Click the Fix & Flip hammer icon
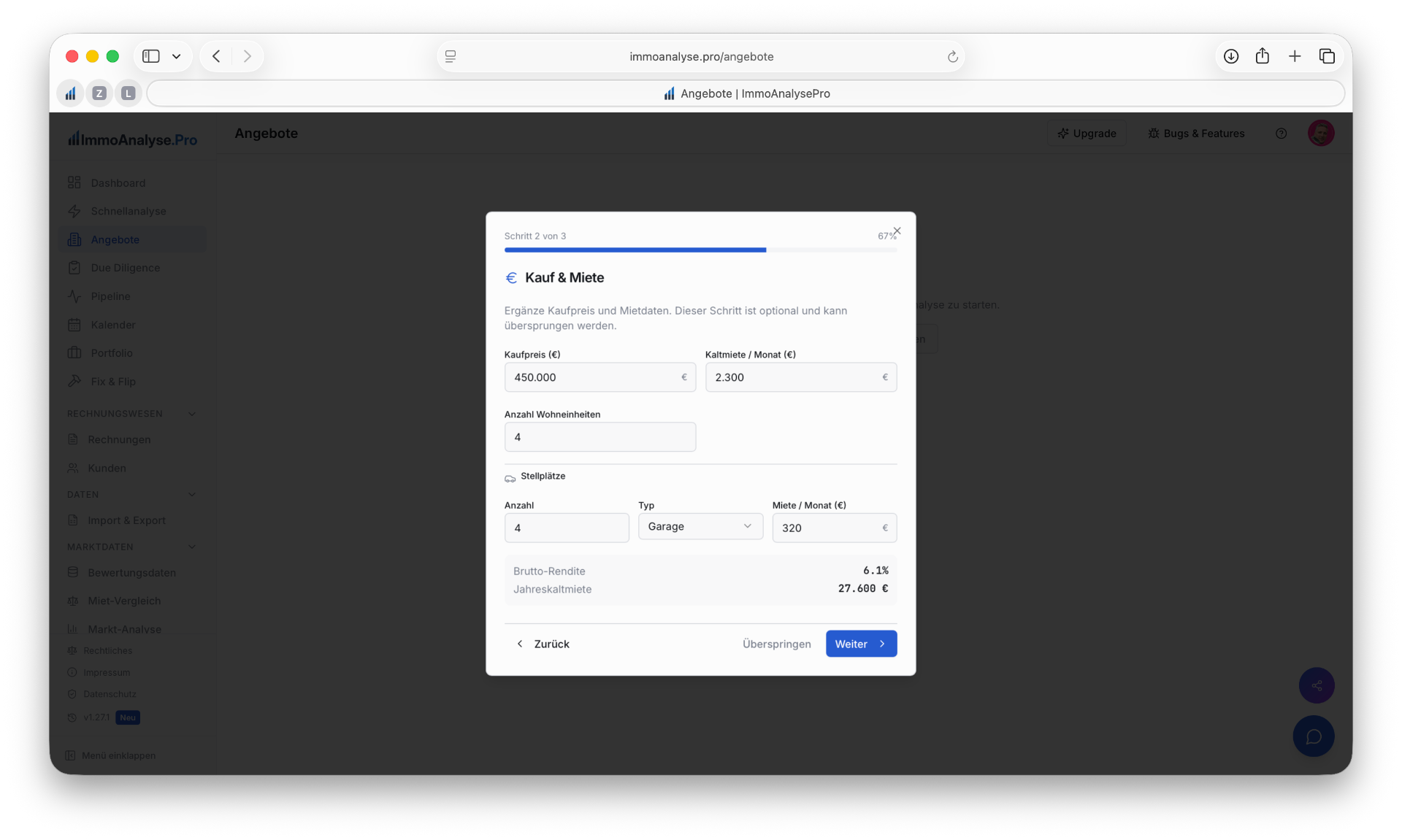The height and width of the screenshot is (840, 1402). tap(74, 381)
